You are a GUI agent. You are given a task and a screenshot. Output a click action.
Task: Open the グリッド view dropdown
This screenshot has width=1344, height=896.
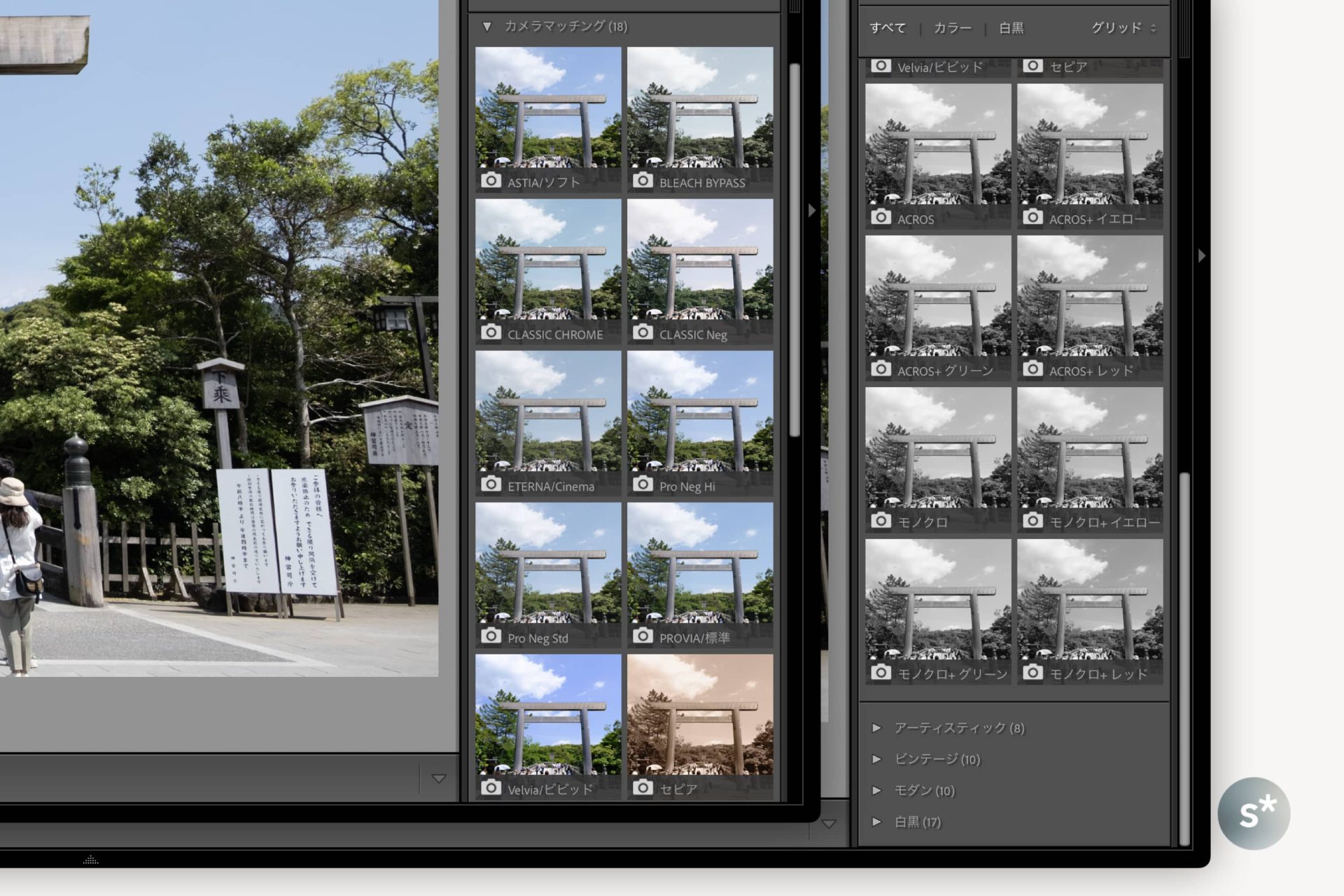(1120, 29)
